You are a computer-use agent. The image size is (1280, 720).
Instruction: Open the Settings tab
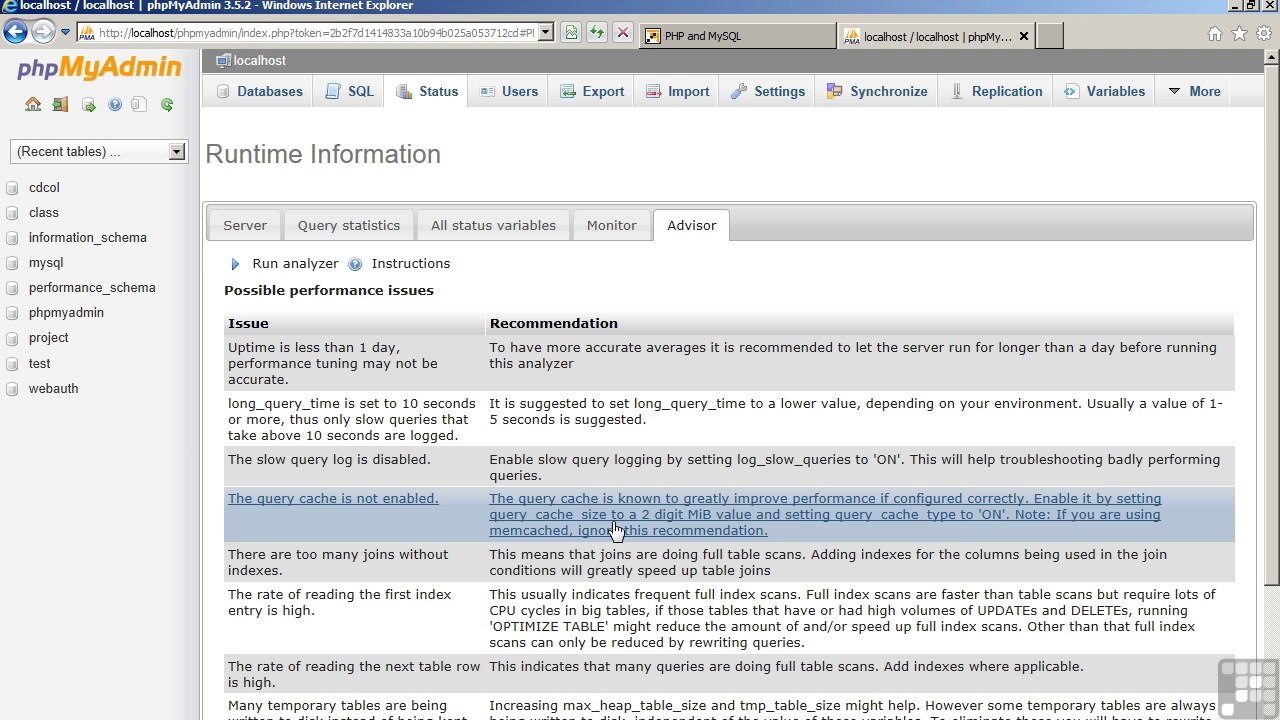(767, 91)
